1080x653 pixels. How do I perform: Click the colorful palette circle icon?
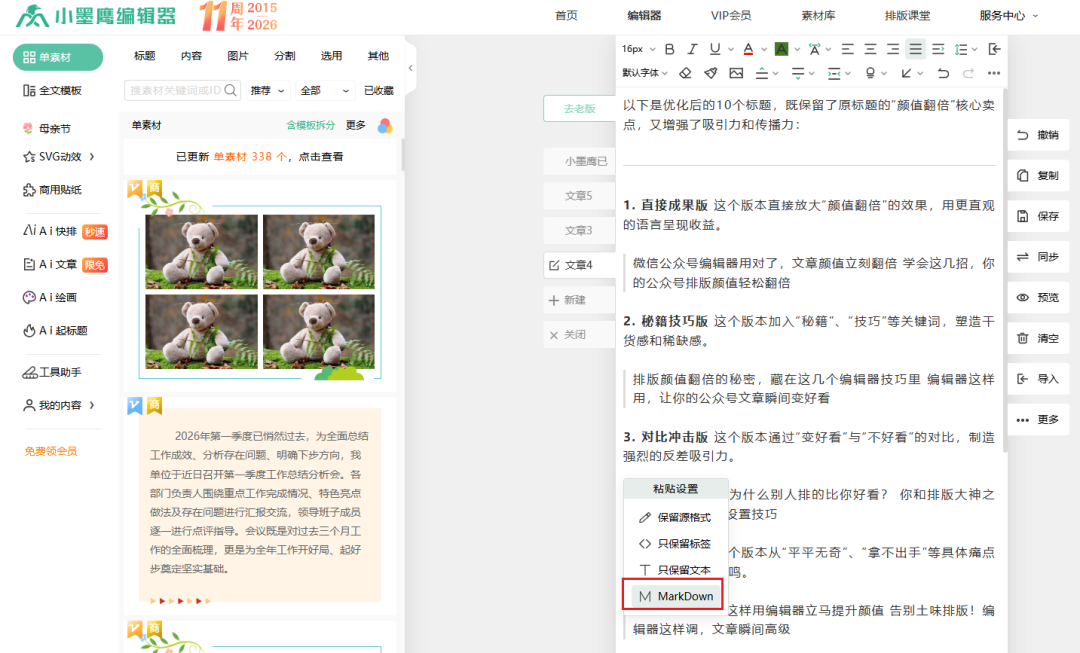385,125
